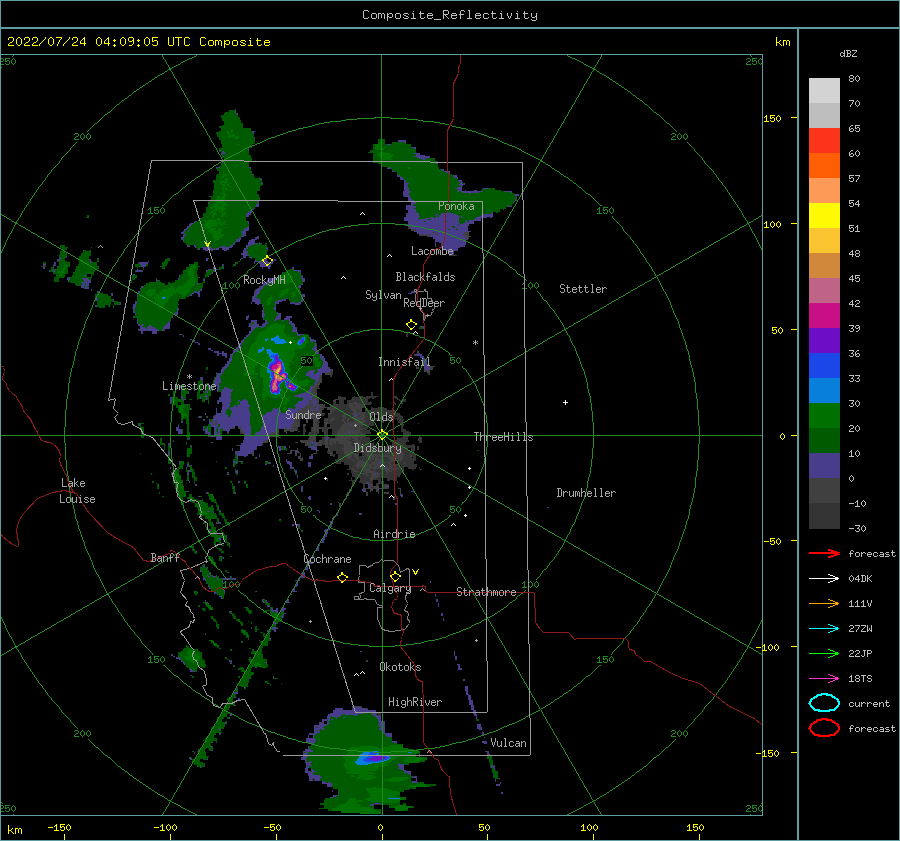Viewport: 900px width, 841px height.
Task: Select the 80 dBZ light gray swatch
Action: 824,90
